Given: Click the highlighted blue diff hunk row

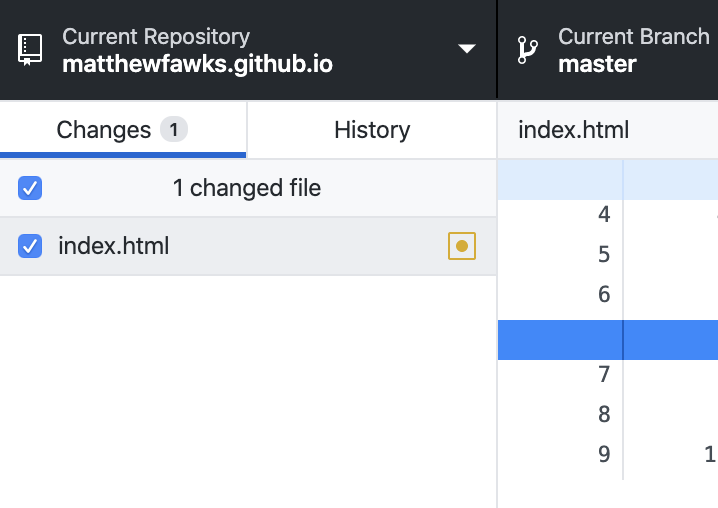Looking at the screenshot, I should tap(608, 340).
